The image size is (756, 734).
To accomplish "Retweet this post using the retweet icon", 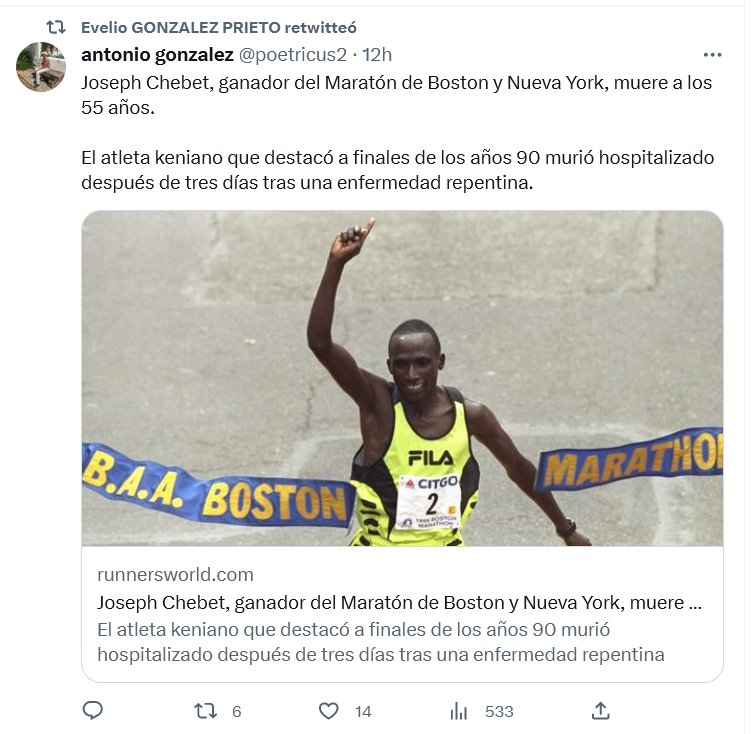I will 205,711.
